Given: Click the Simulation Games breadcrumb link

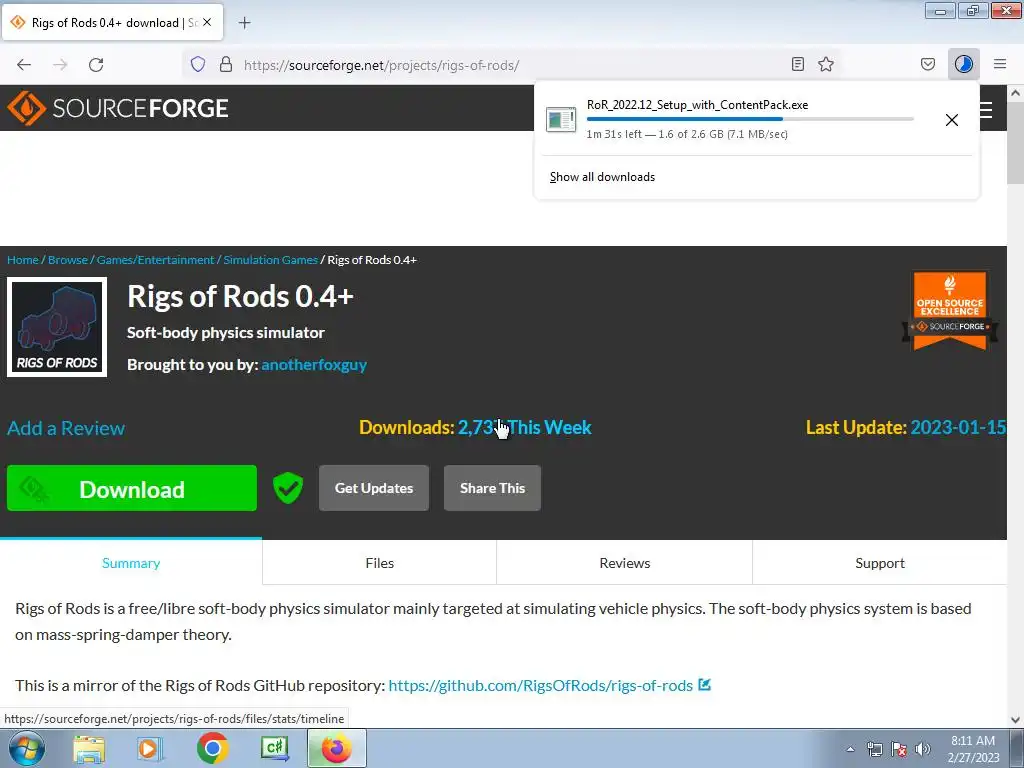Looking at the screenshot, I should point(270,260).
